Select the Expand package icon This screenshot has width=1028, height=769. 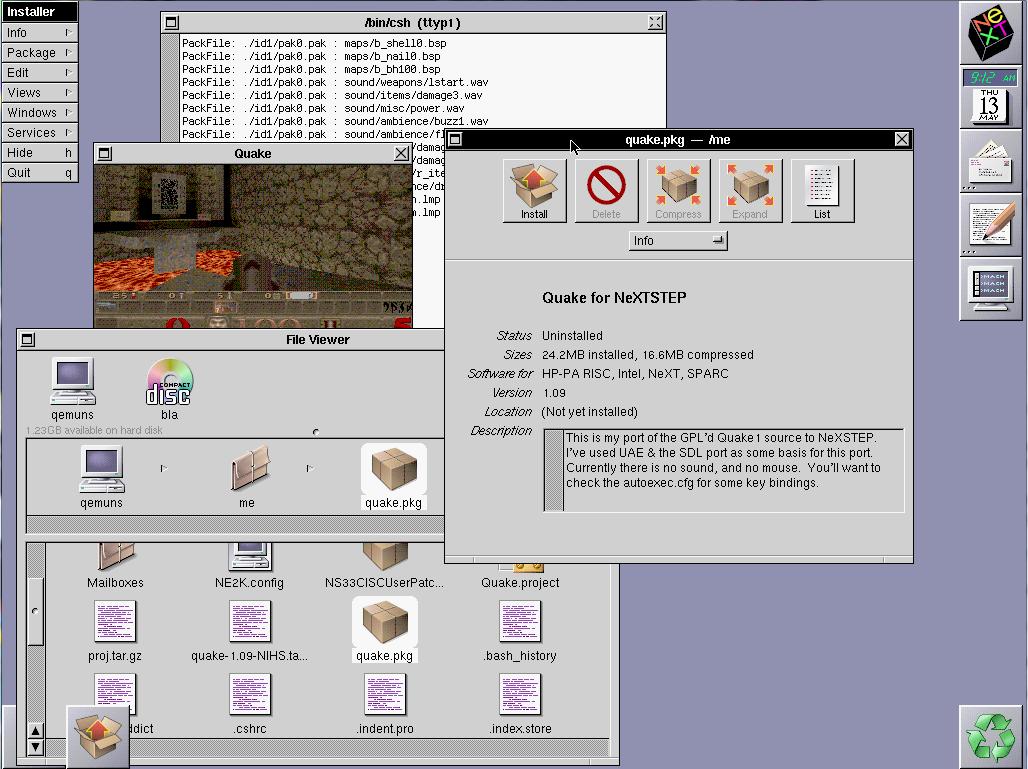coord(750,190)
